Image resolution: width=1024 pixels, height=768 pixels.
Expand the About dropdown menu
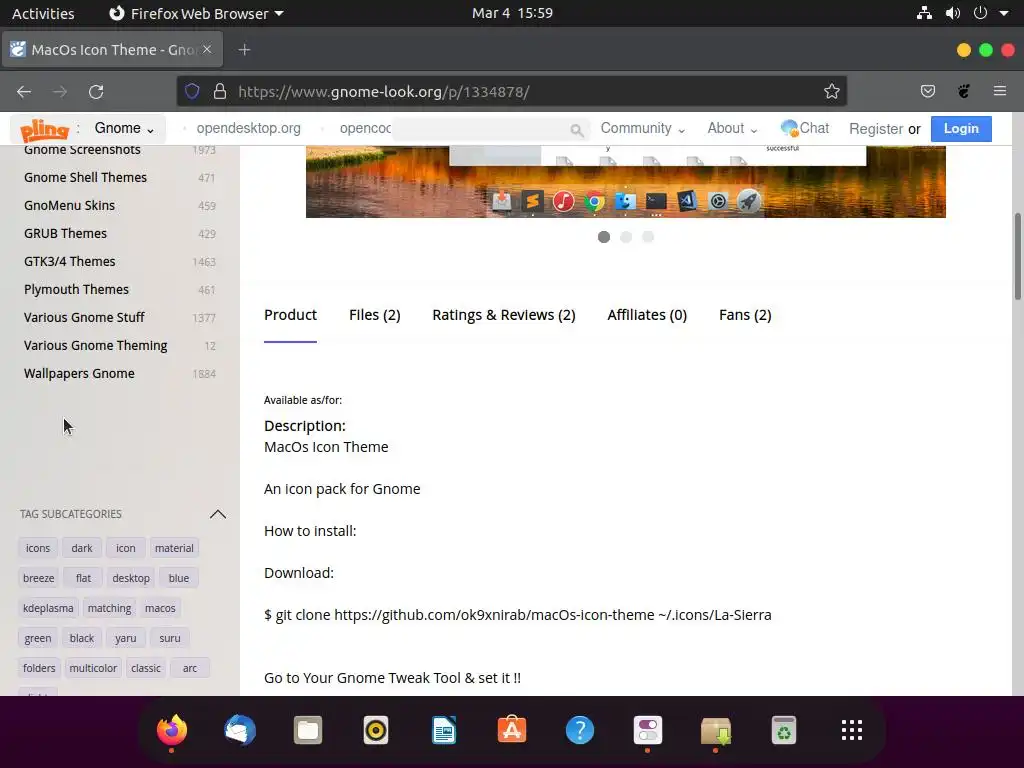732,128
